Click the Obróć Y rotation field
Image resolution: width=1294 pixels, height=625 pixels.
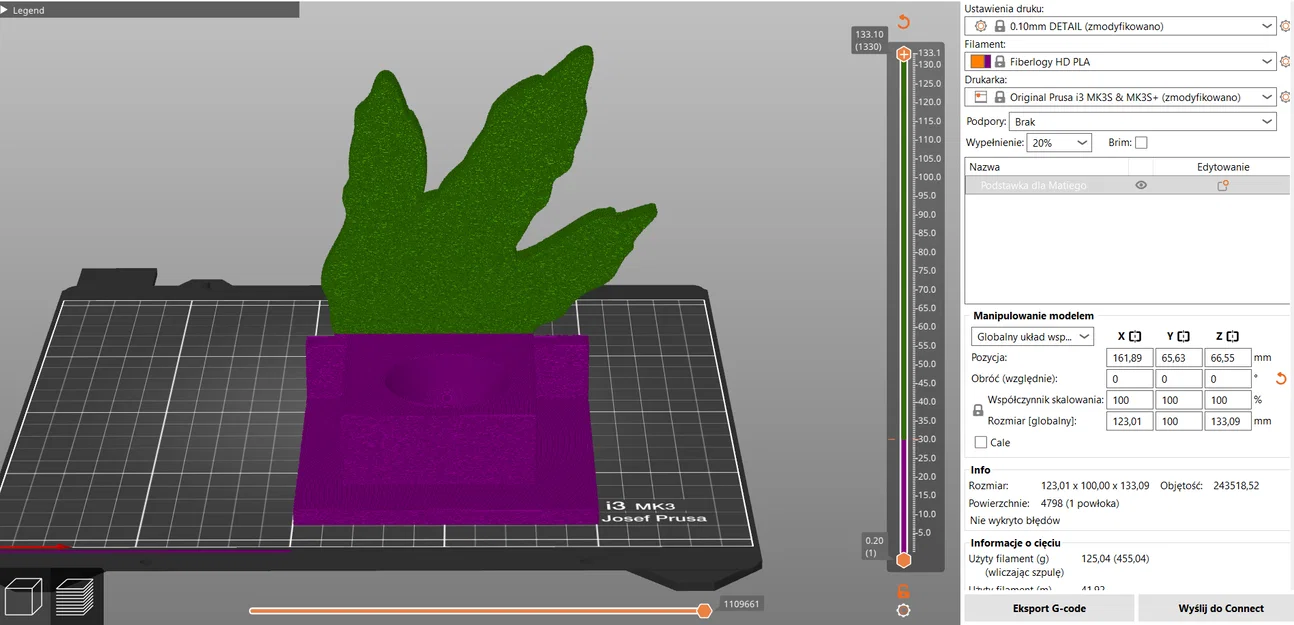click(1179, 379)
